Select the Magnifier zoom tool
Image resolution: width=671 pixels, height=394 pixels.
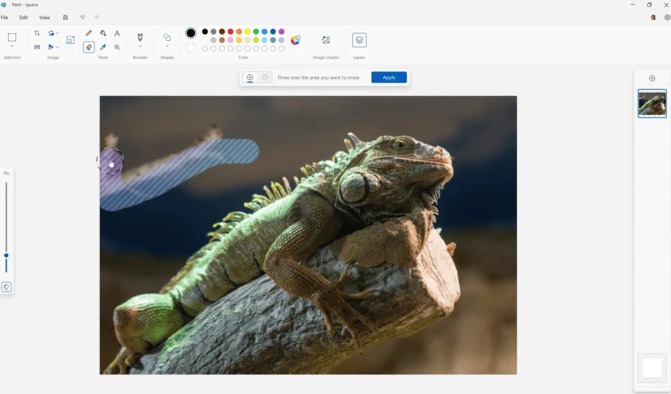117,47
